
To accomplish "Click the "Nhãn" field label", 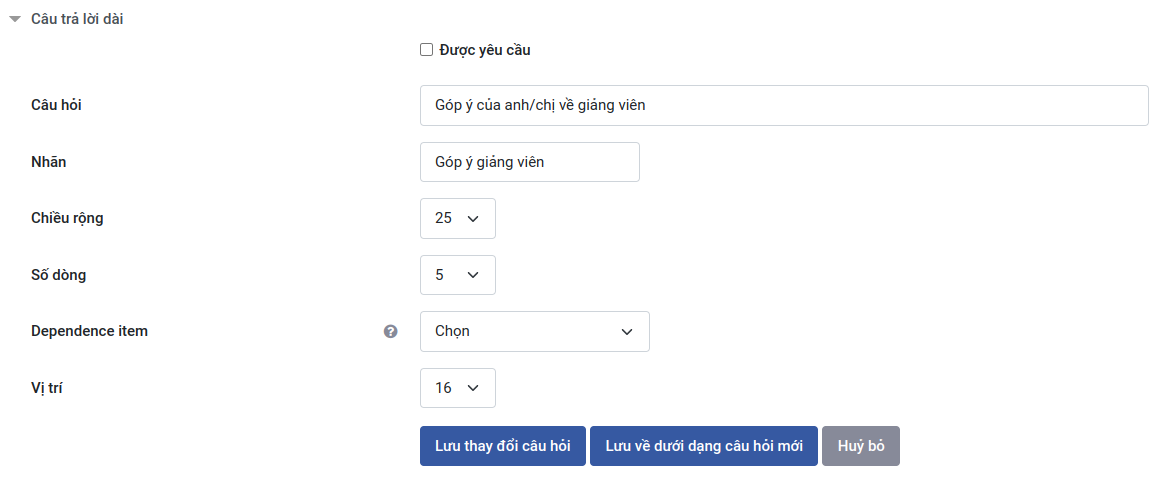I will 49,161.
